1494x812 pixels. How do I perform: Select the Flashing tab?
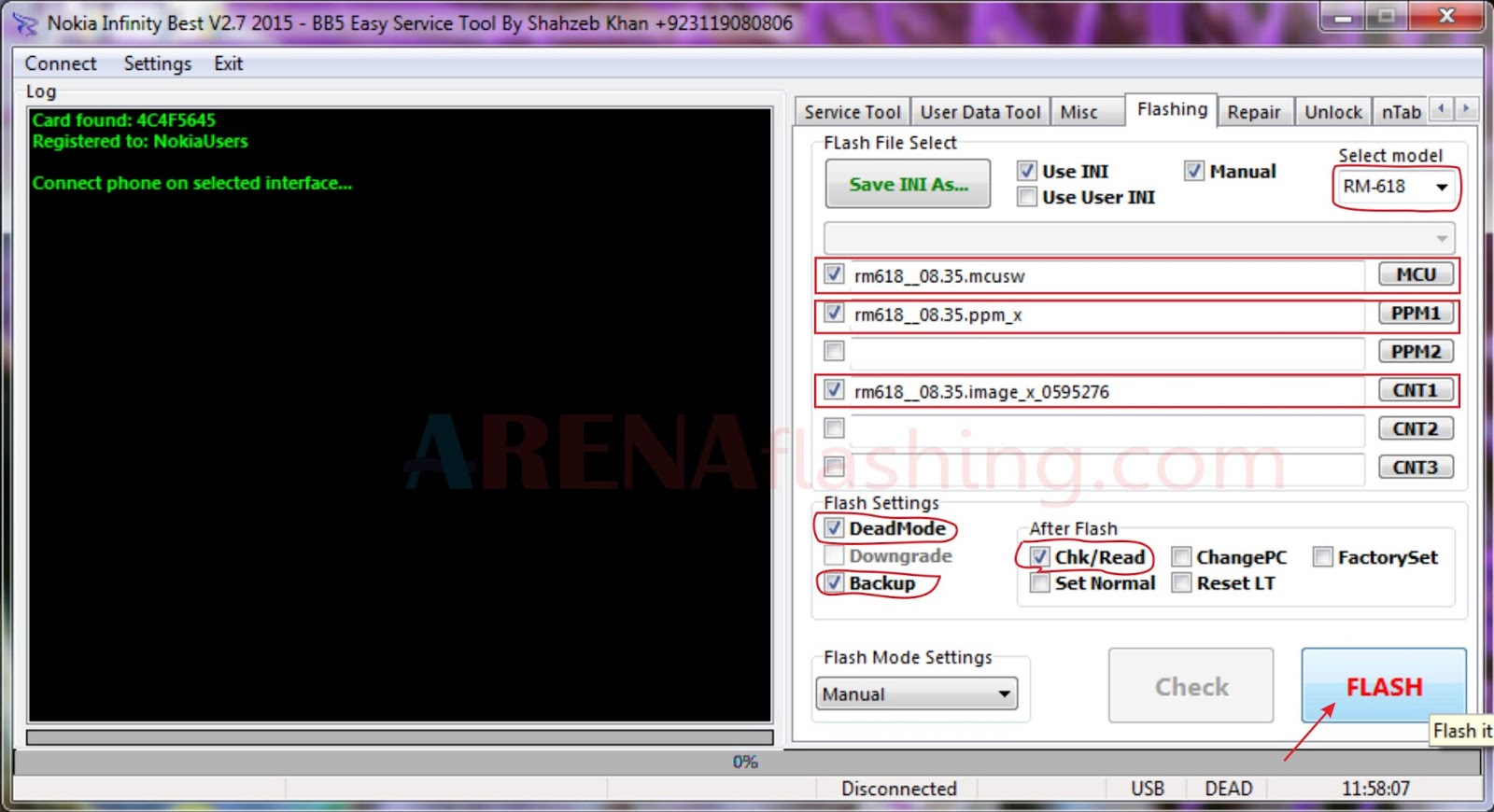point(1172,109)
